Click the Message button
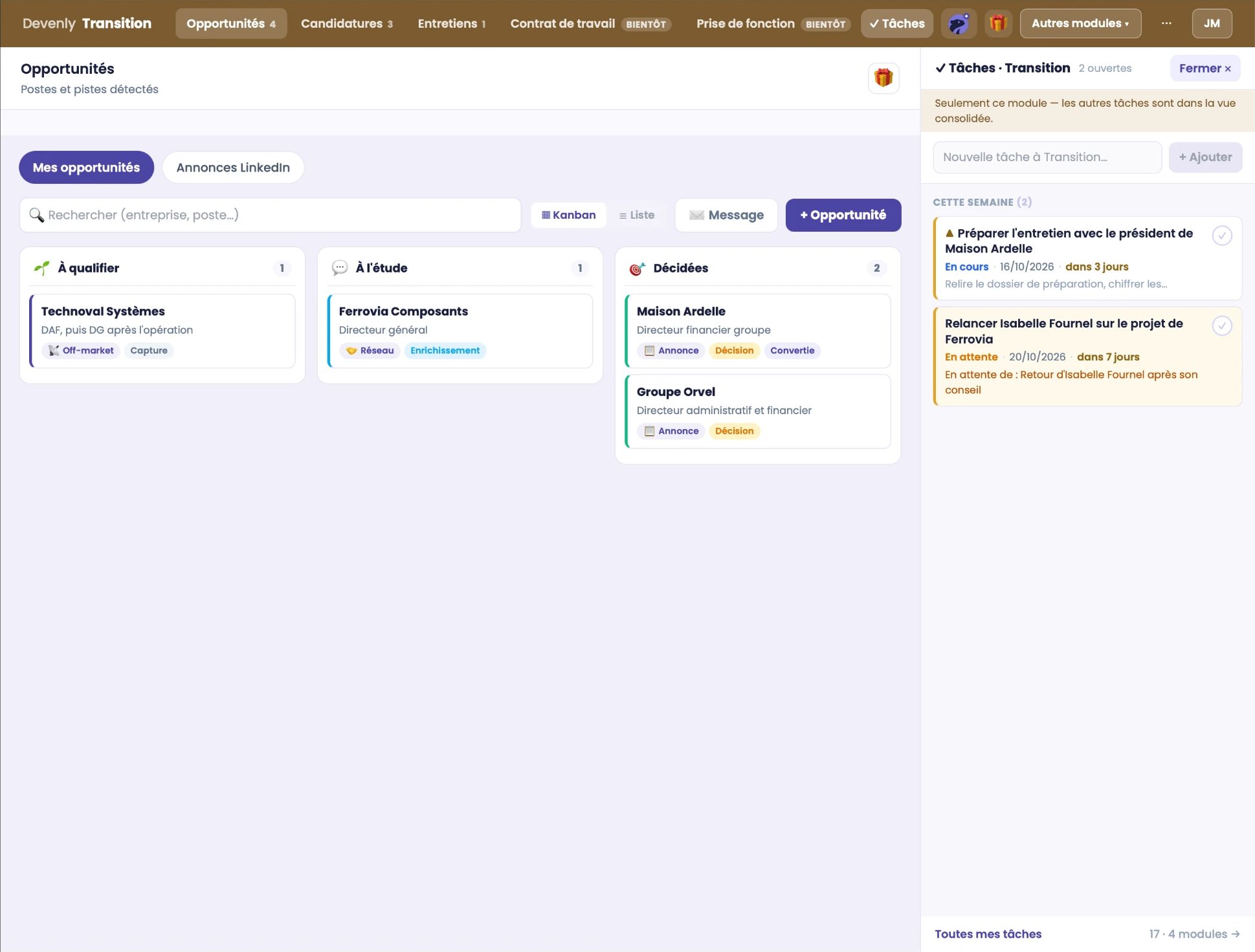The width and height of the screenshot is (1255, 952). tap(726, 216)
